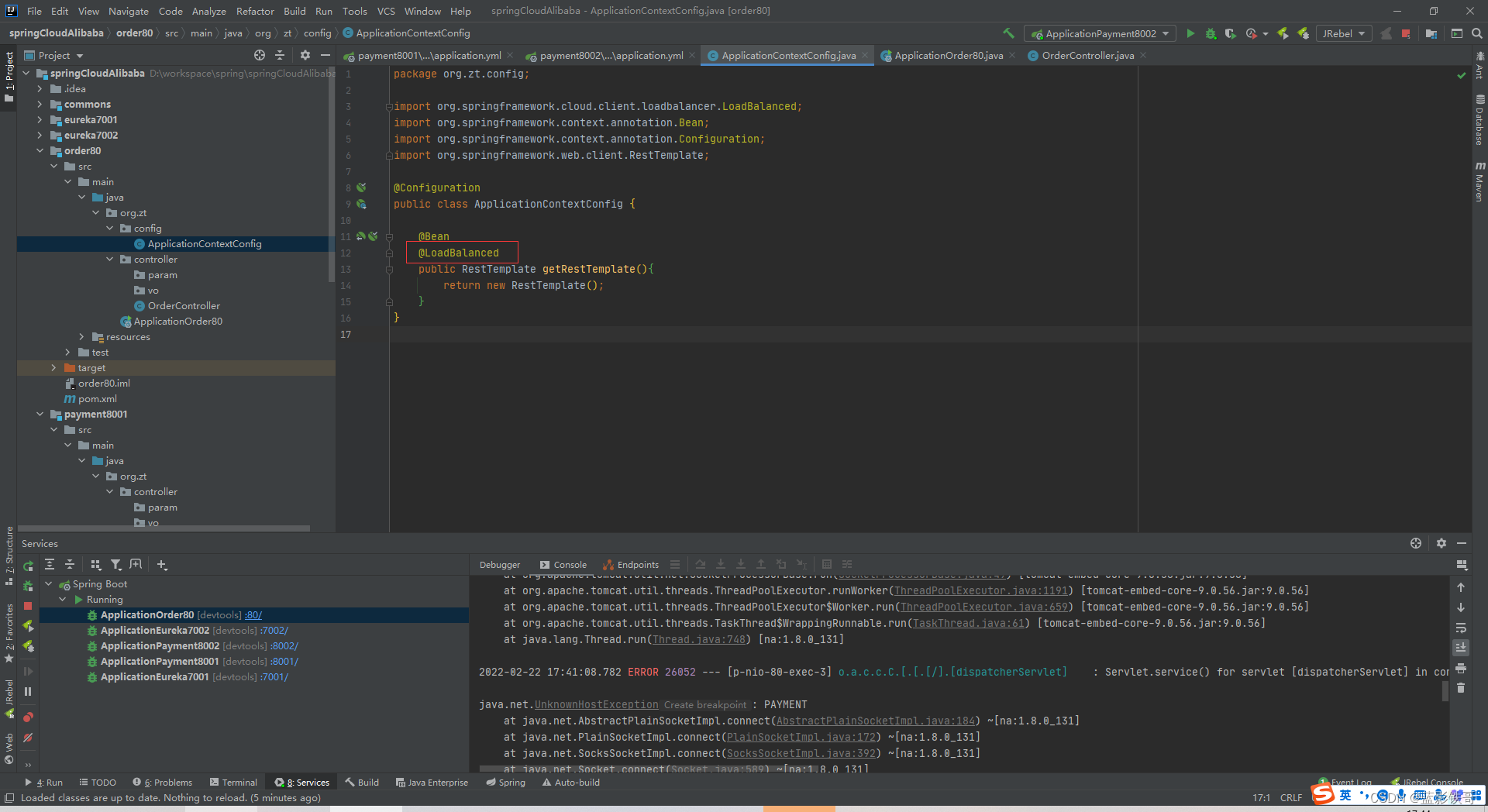The height and width of the screenshot is (812, 1488).
Task: Click clear console trash icon
Action: coord(1461,688)
